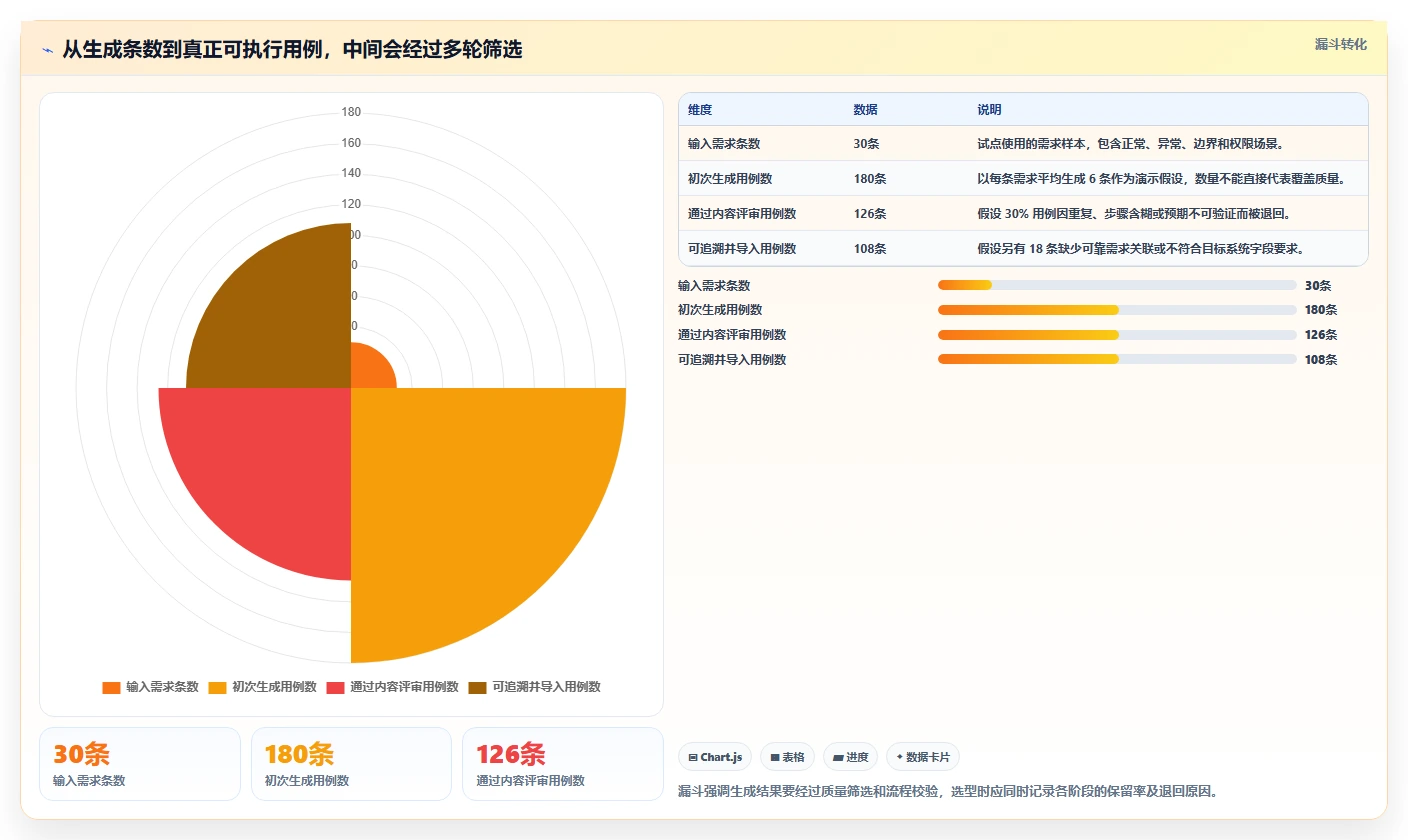Toggle 初次生成用例数 legend item in chart
This screenshot has width=1408, height=840.
(x=263, y=687)
